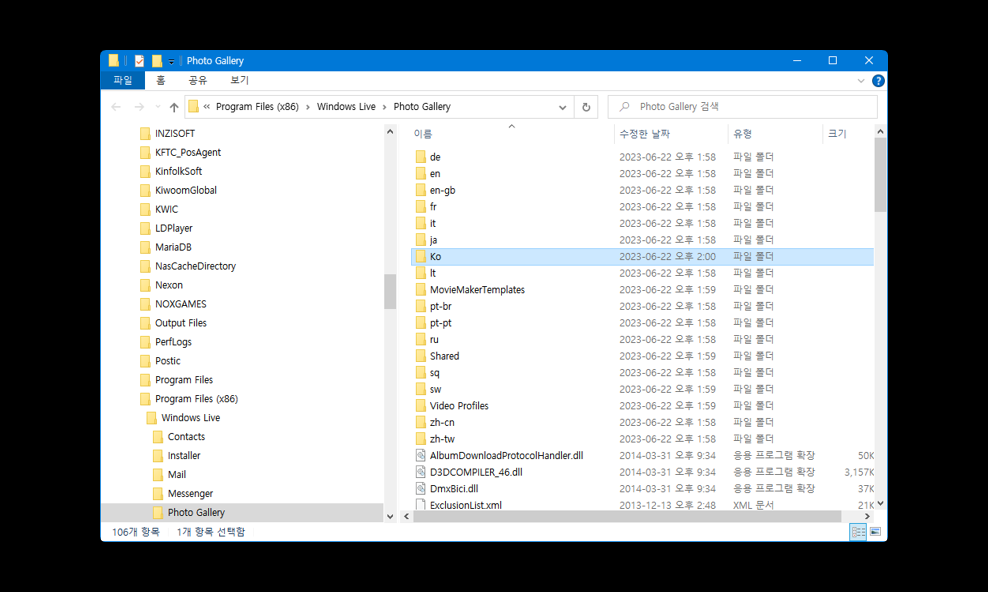This screenshot has width=988, height=592.
Task: Select the Ko folder row
Action: point(642,256)
